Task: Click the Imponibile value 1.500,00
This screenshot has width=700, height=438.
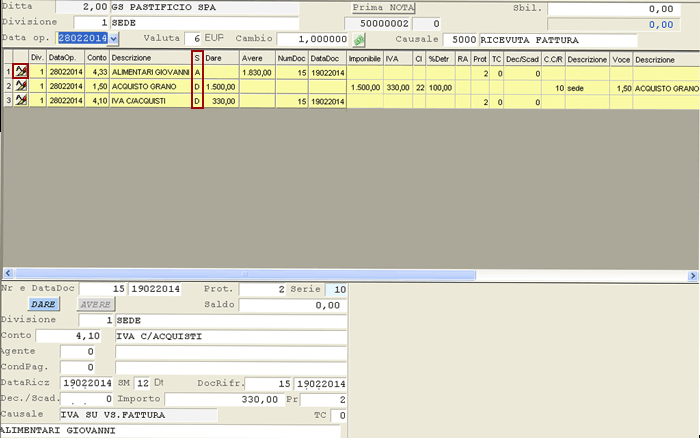Action: pos(365,88)
